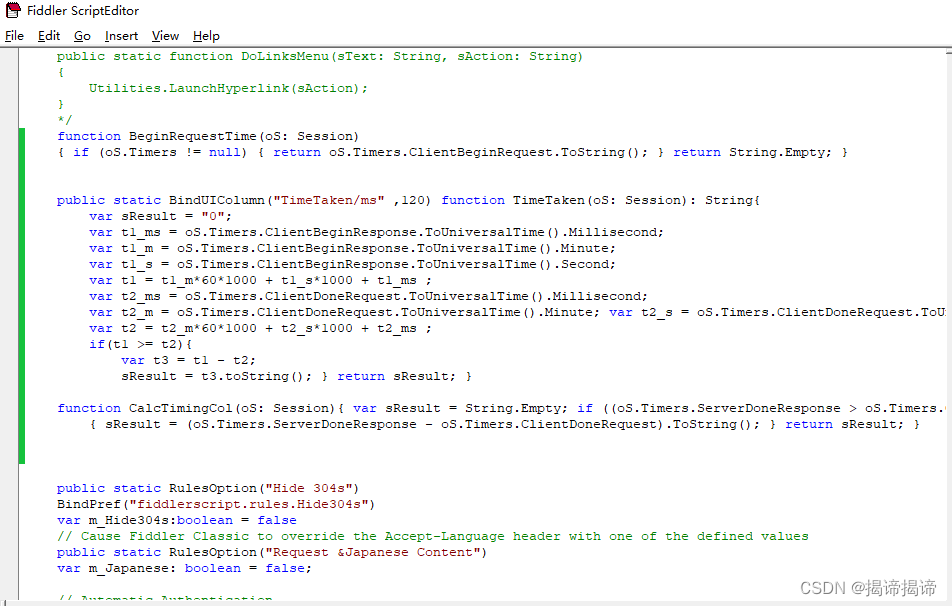The image size is (952, 606).
Task: Click the DoLinksMenu function declaration line
Action: click(x=319, y=56)
